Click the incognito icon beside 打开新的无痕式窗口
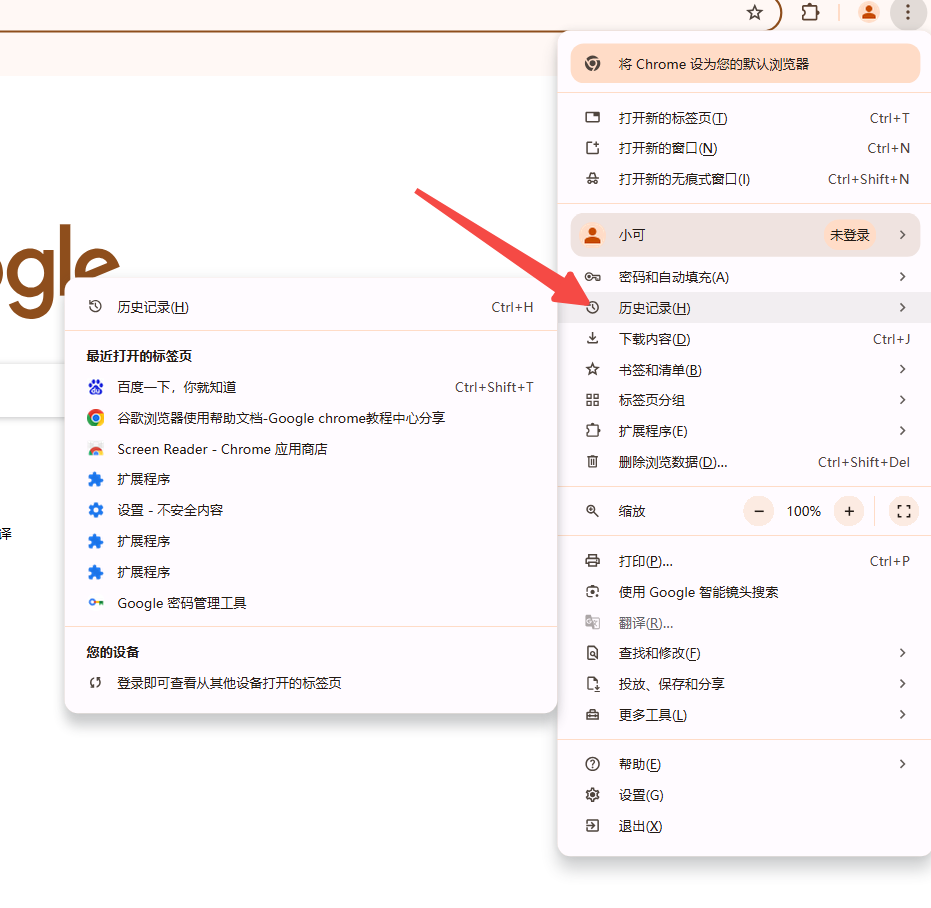 [593, 179]
